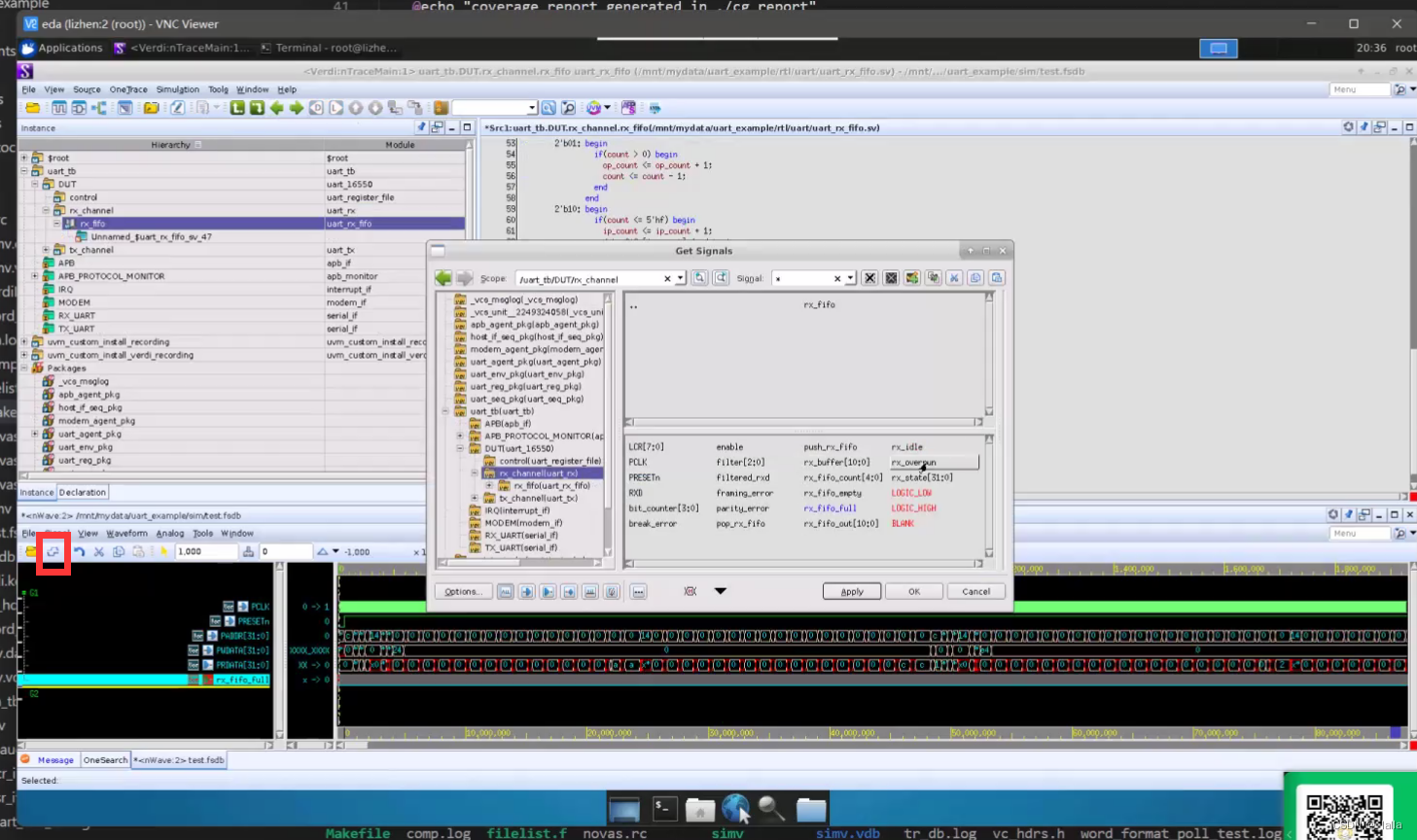Click the Apply button in Get Signals
This screenshot has height=840, width=1417.
click(852, 591)
